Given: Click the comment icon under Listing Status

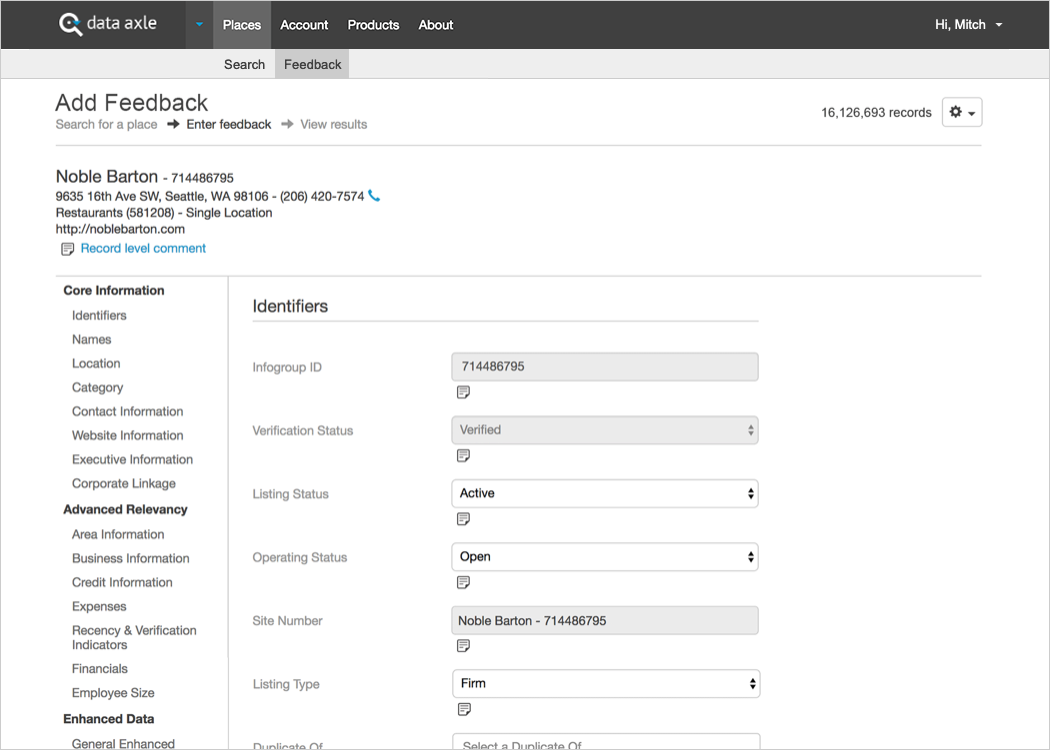Looking at the screenshot, I should (463, 519).
